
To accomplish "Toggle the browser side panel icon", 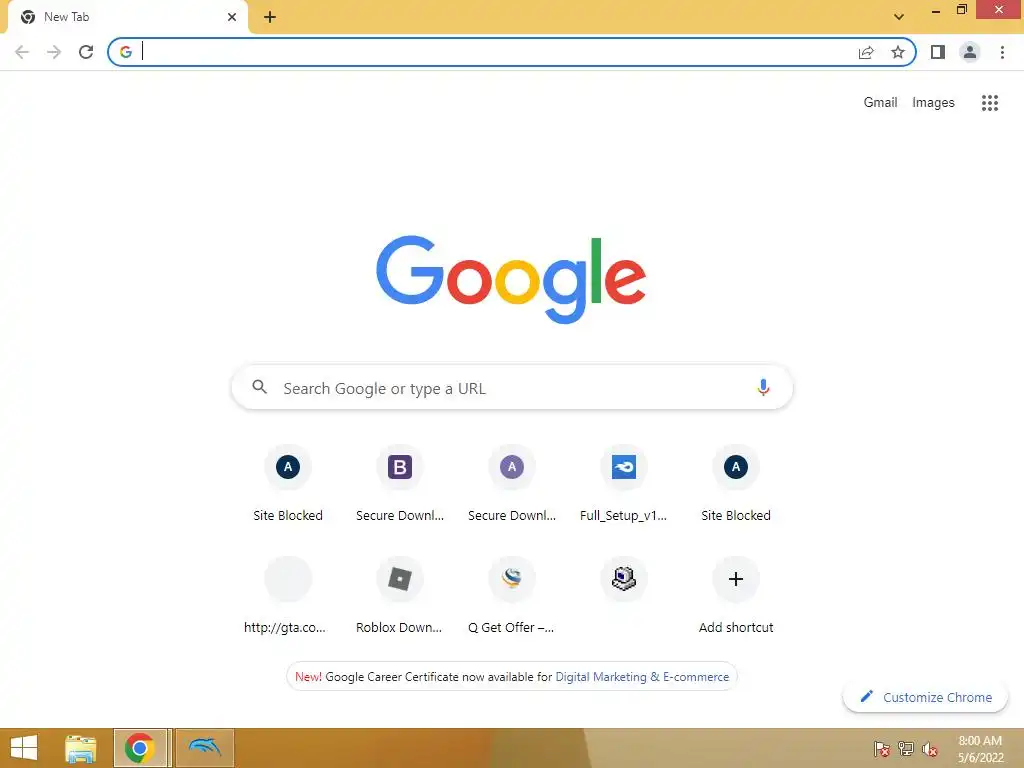I will click(x=938, y=52).
